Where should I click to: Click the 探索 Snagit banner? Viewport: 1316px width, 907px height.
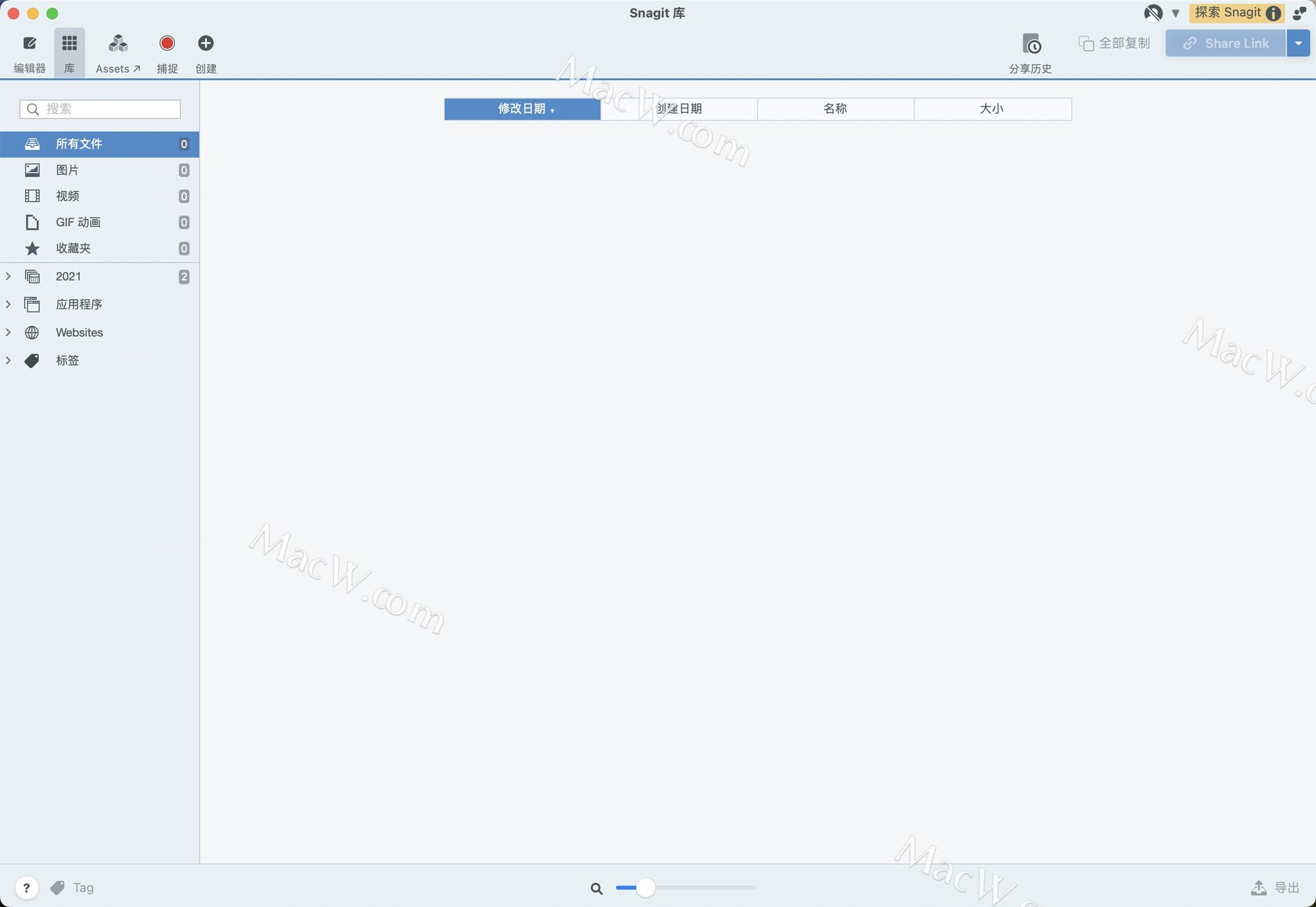pyautogui.click(x=1236, y=13)
